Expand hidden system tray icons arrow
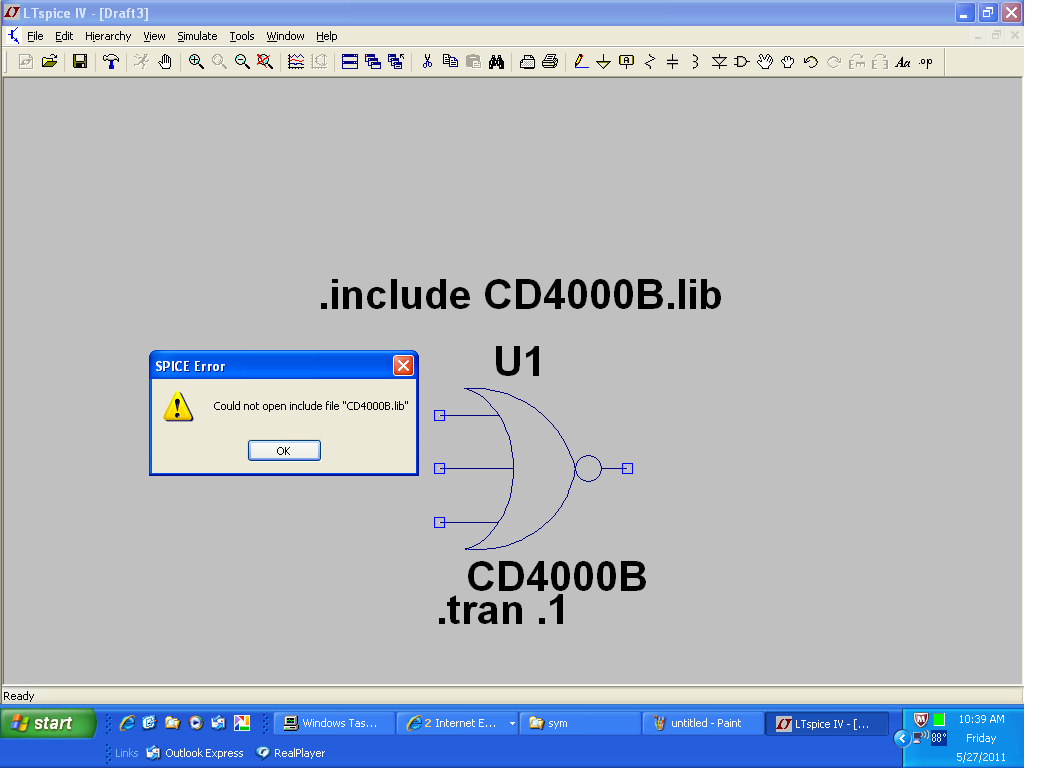Image resolution: width=1042 pixels, height=770 pixels. [902, 738]
